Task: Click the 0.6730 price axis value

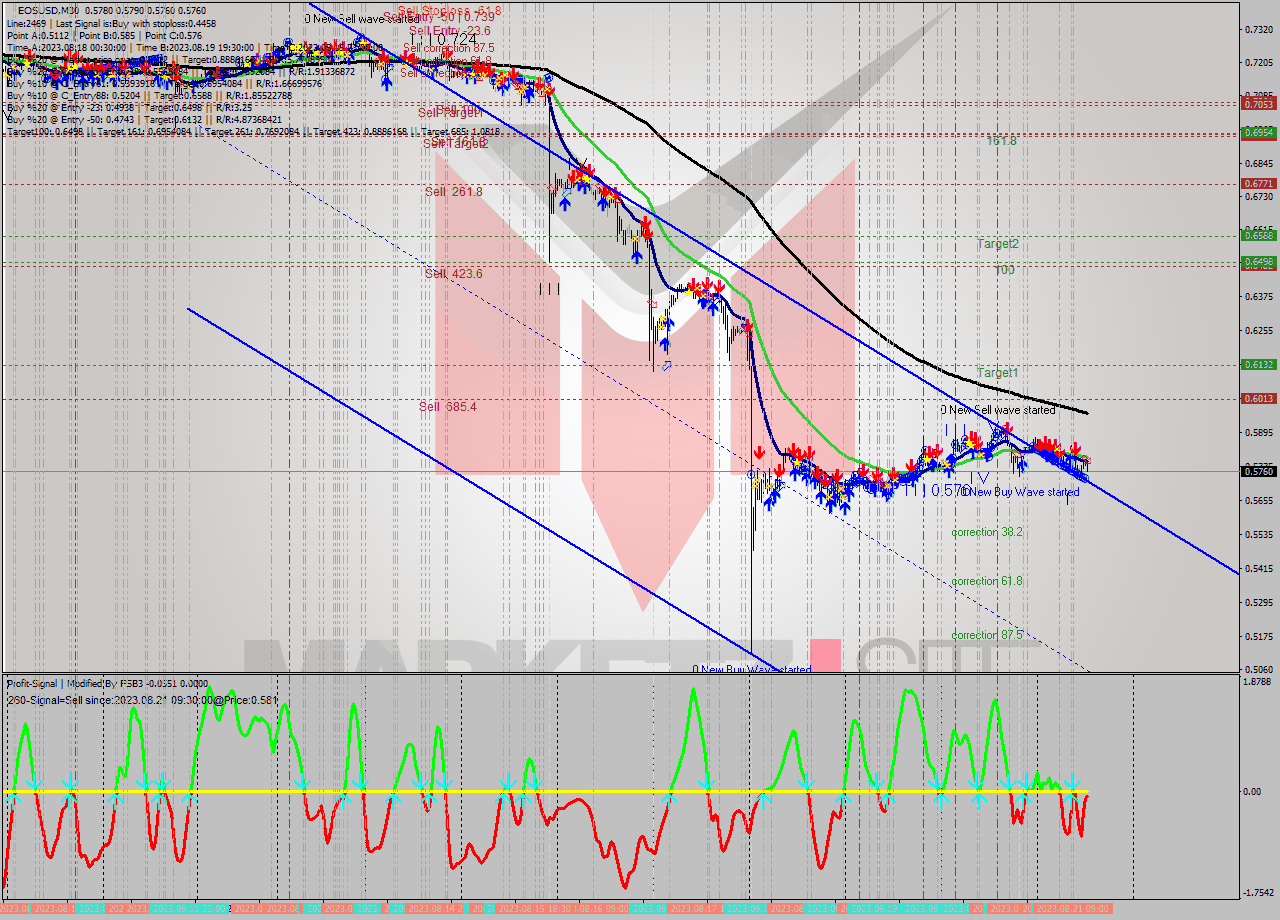Action: (1258, 197)
